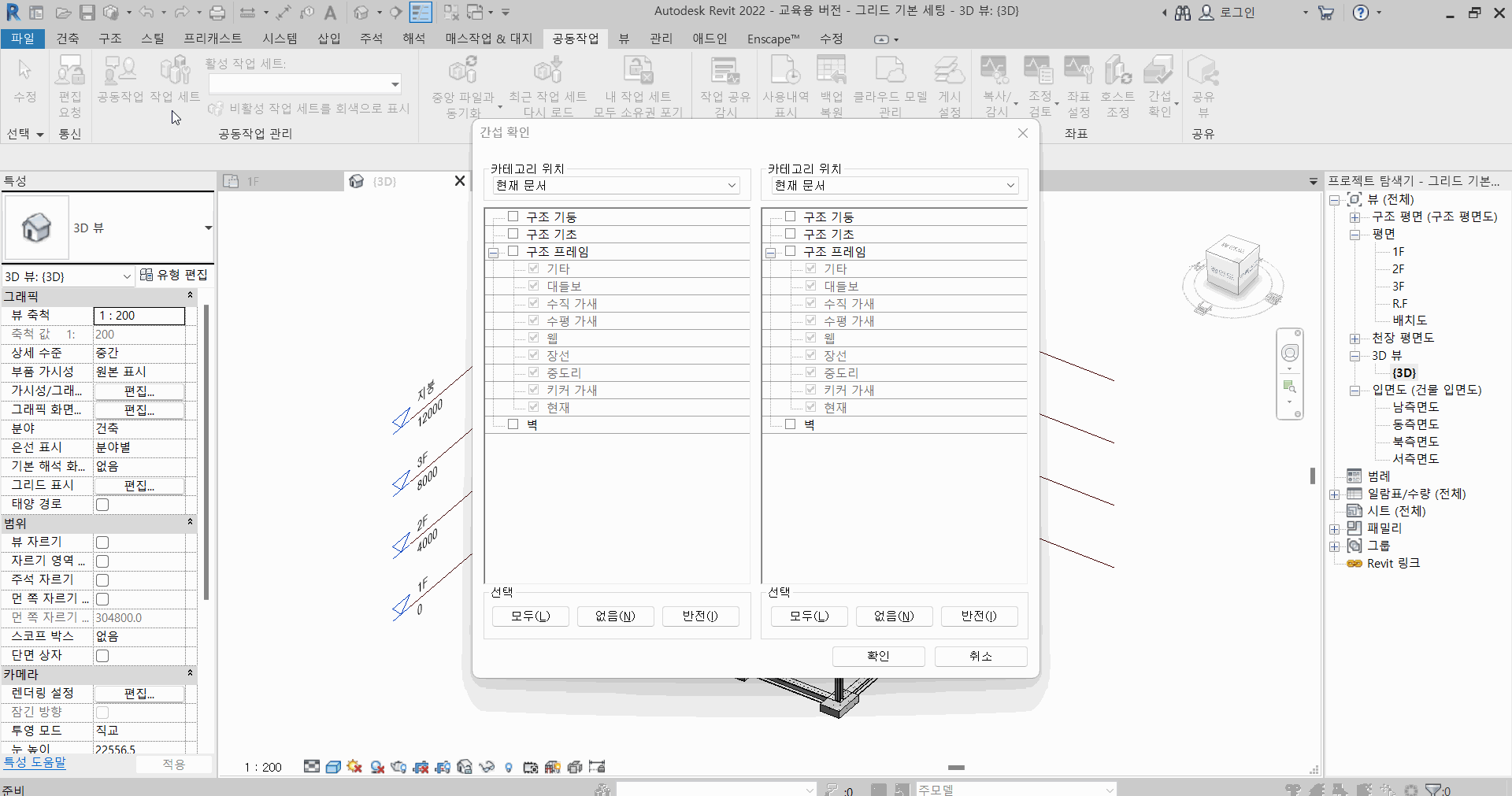1512x796 pixels.
Task: Close the {3D} view tab
Action: click(x=460, y=181)
